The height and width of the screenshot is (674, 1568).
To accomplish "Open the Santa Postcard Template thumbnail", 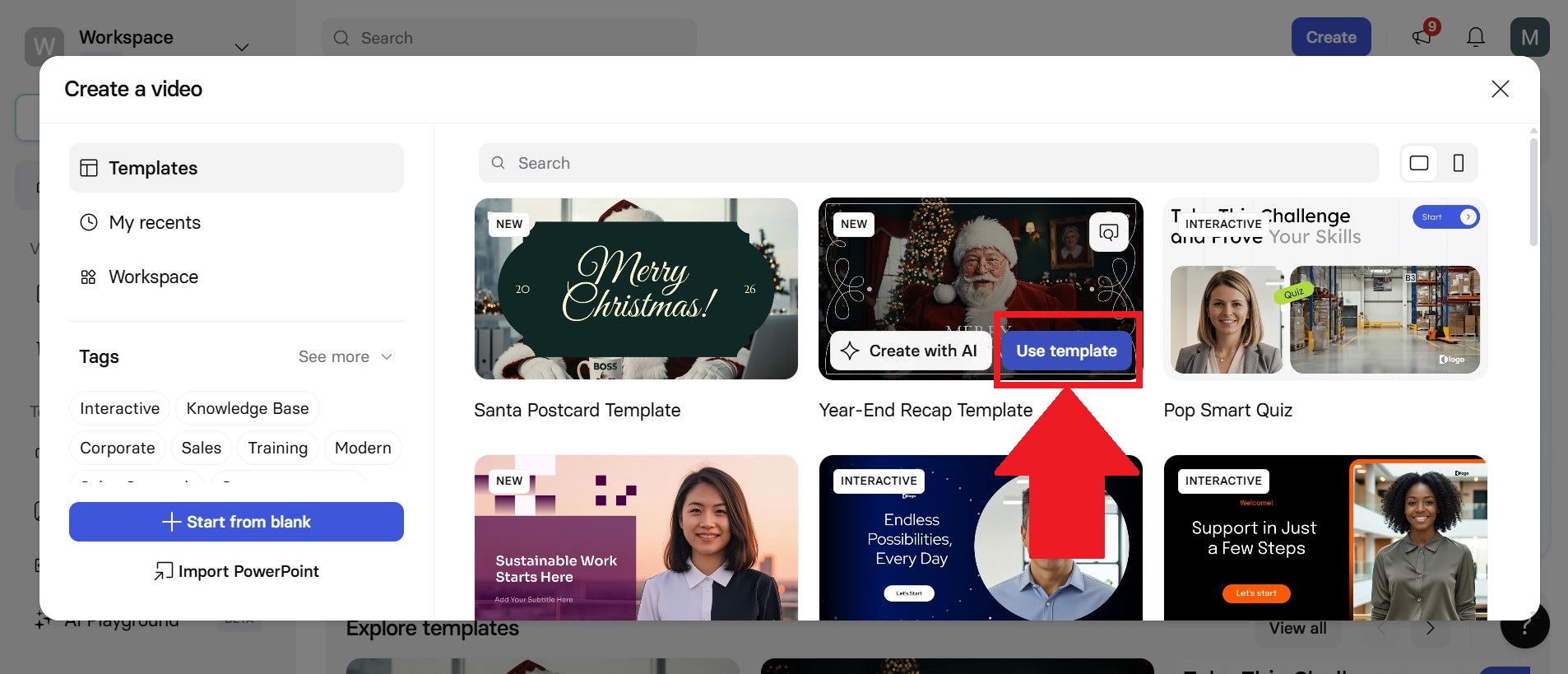I will (636, 289).
